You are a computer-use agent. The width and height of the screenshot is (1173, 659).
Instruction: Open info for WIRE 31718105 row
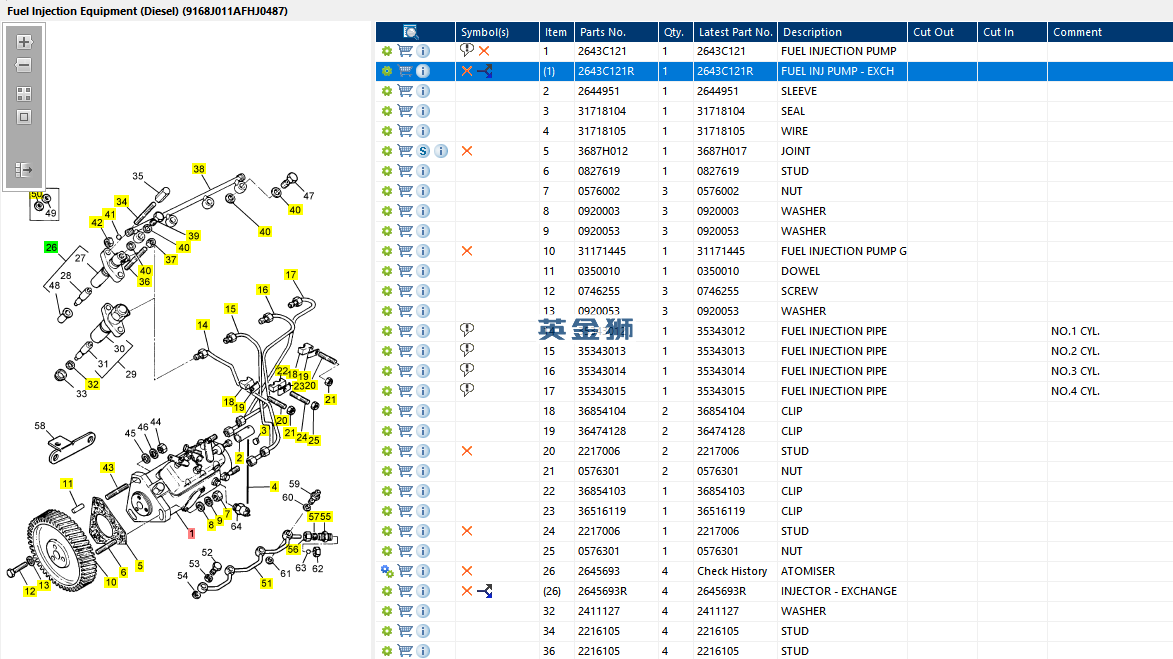pyautogui.click(x=423, y=131)
